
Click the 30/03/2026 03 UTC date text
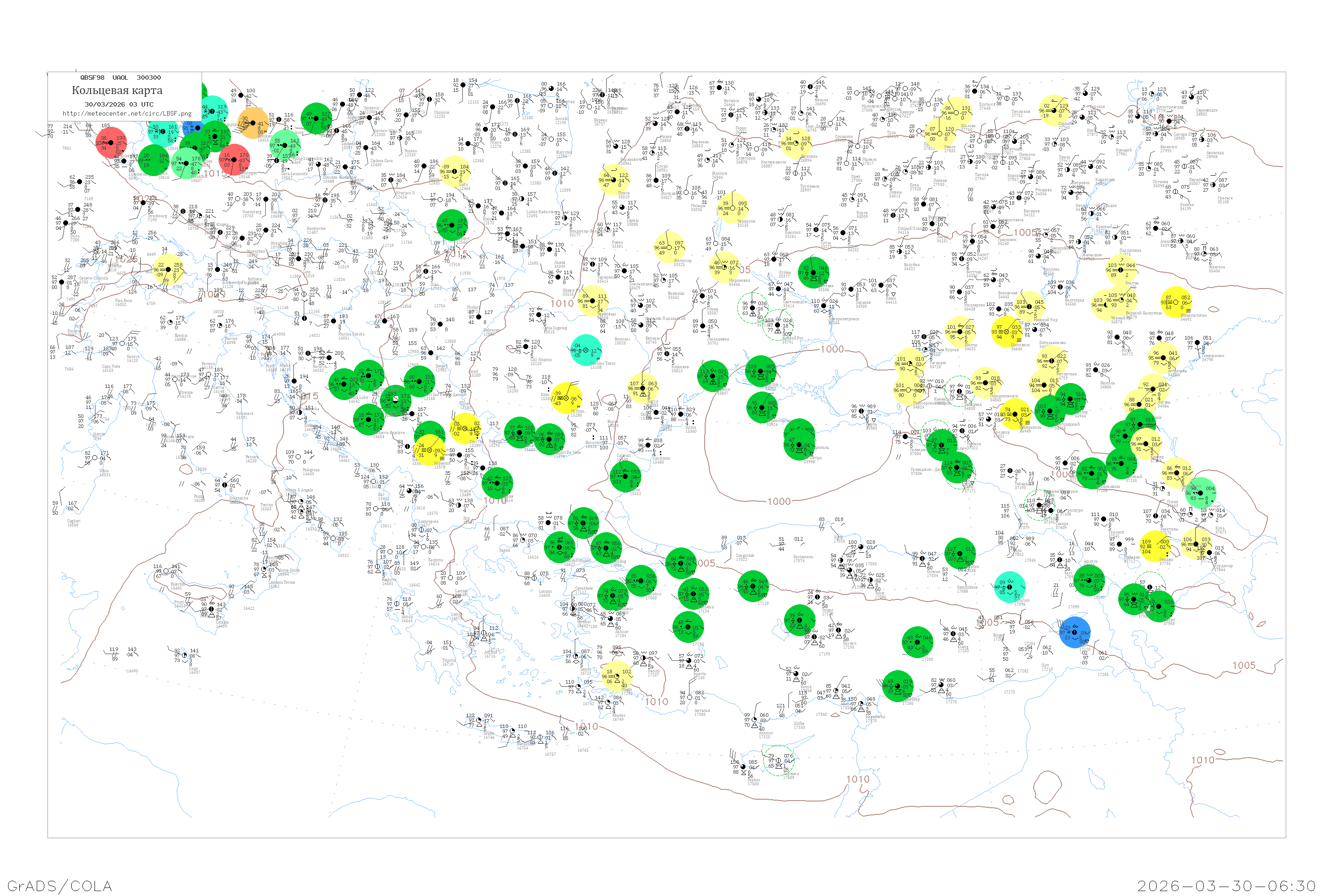click(119, 104)
